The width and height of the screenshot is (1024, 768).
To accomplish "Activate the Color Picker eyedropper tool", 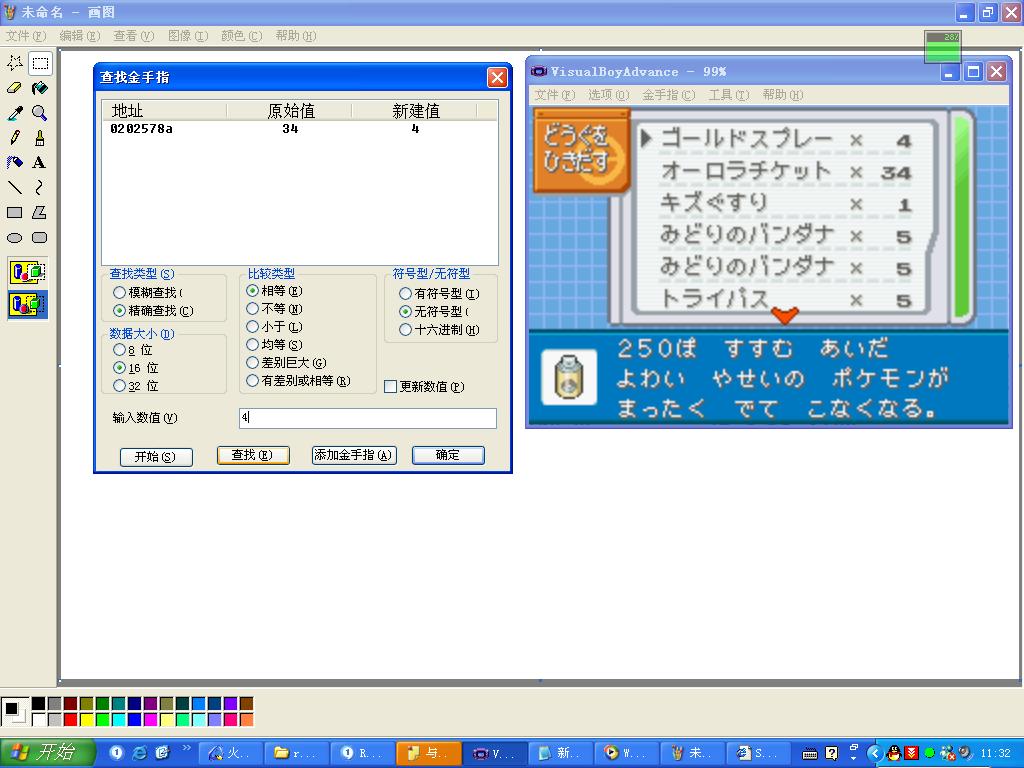I will coord(15,113).
